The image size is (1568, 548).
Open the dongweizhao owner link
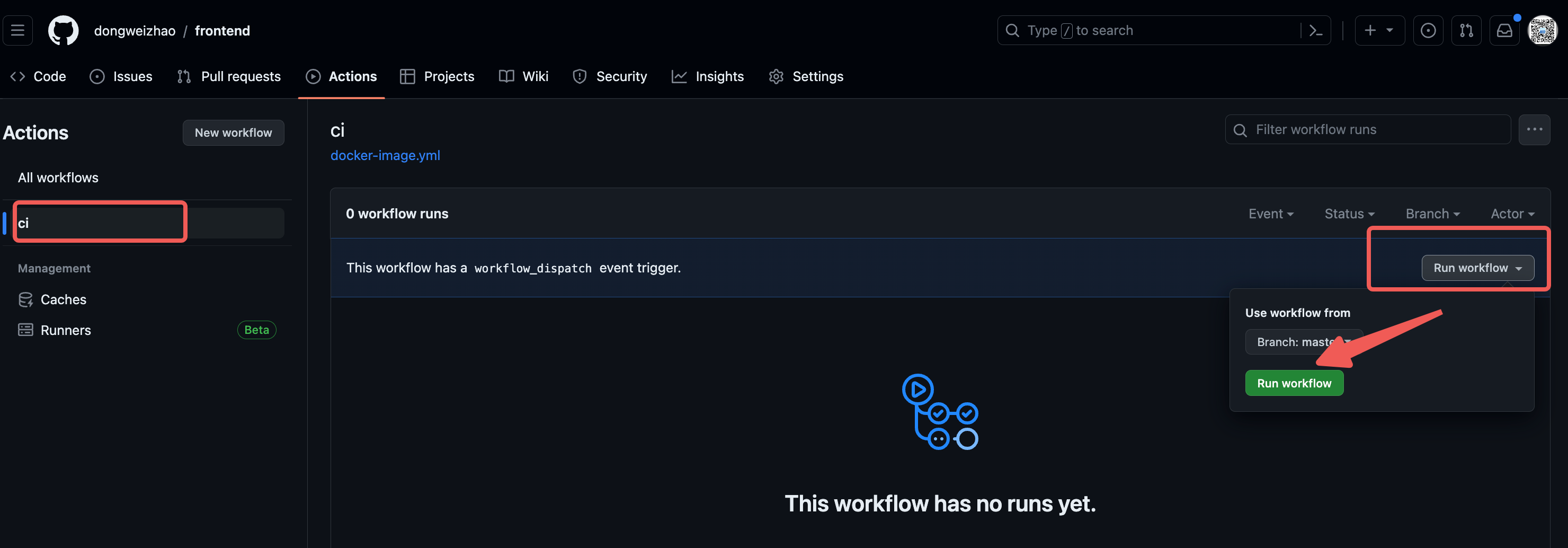click(135, 30)
